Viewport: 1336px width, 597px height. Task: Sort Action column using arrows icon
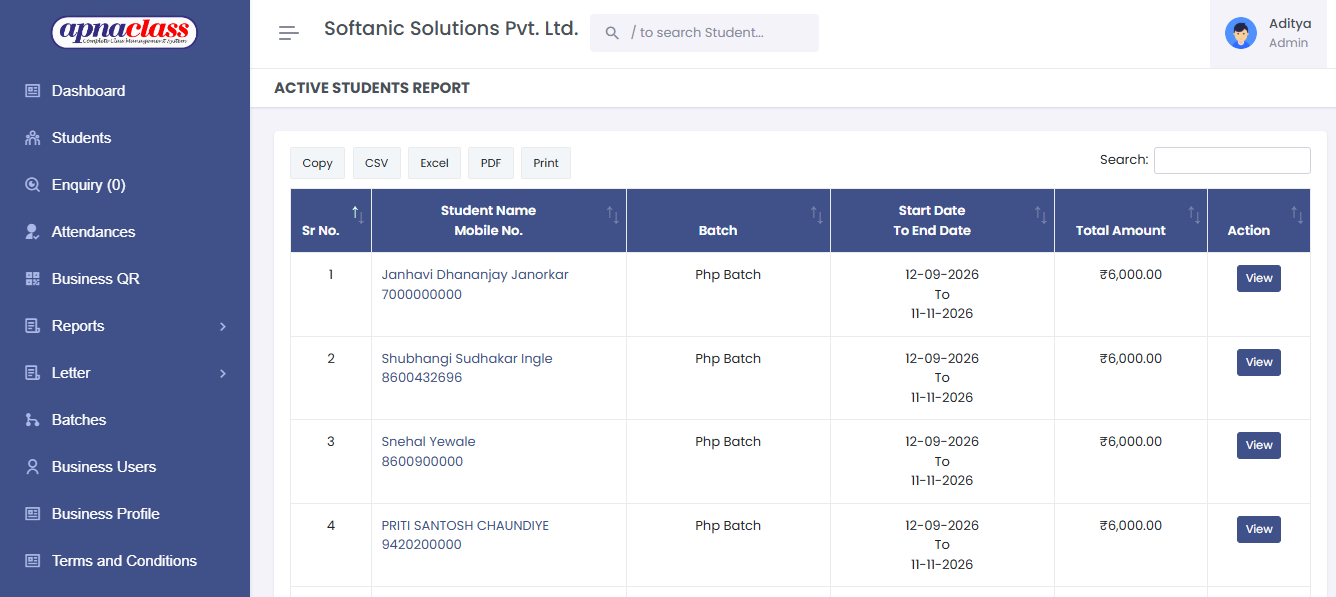pos(1297,214)
